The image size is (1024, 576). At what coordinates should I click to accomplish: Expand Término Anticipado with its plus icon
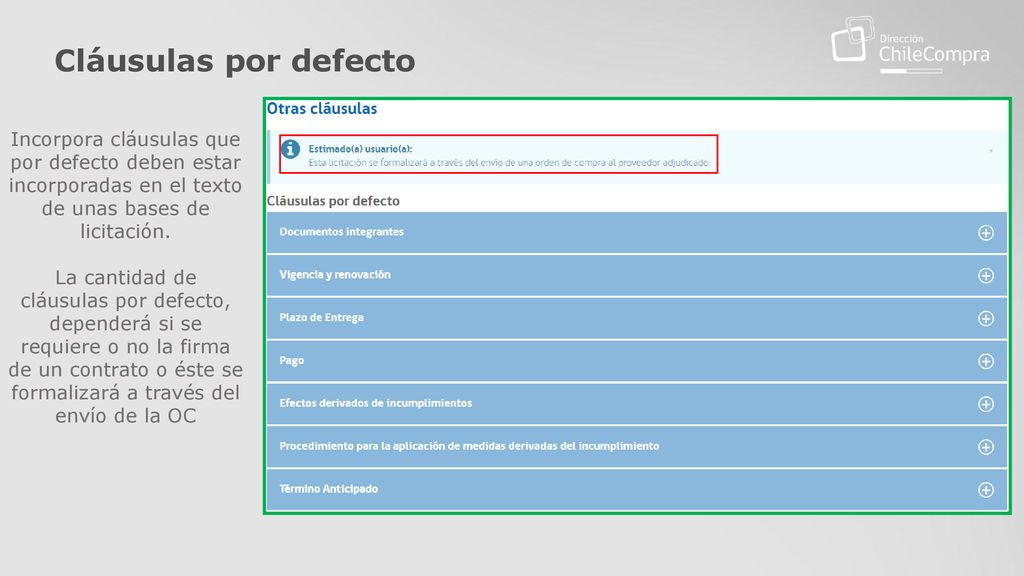[985, 490]
